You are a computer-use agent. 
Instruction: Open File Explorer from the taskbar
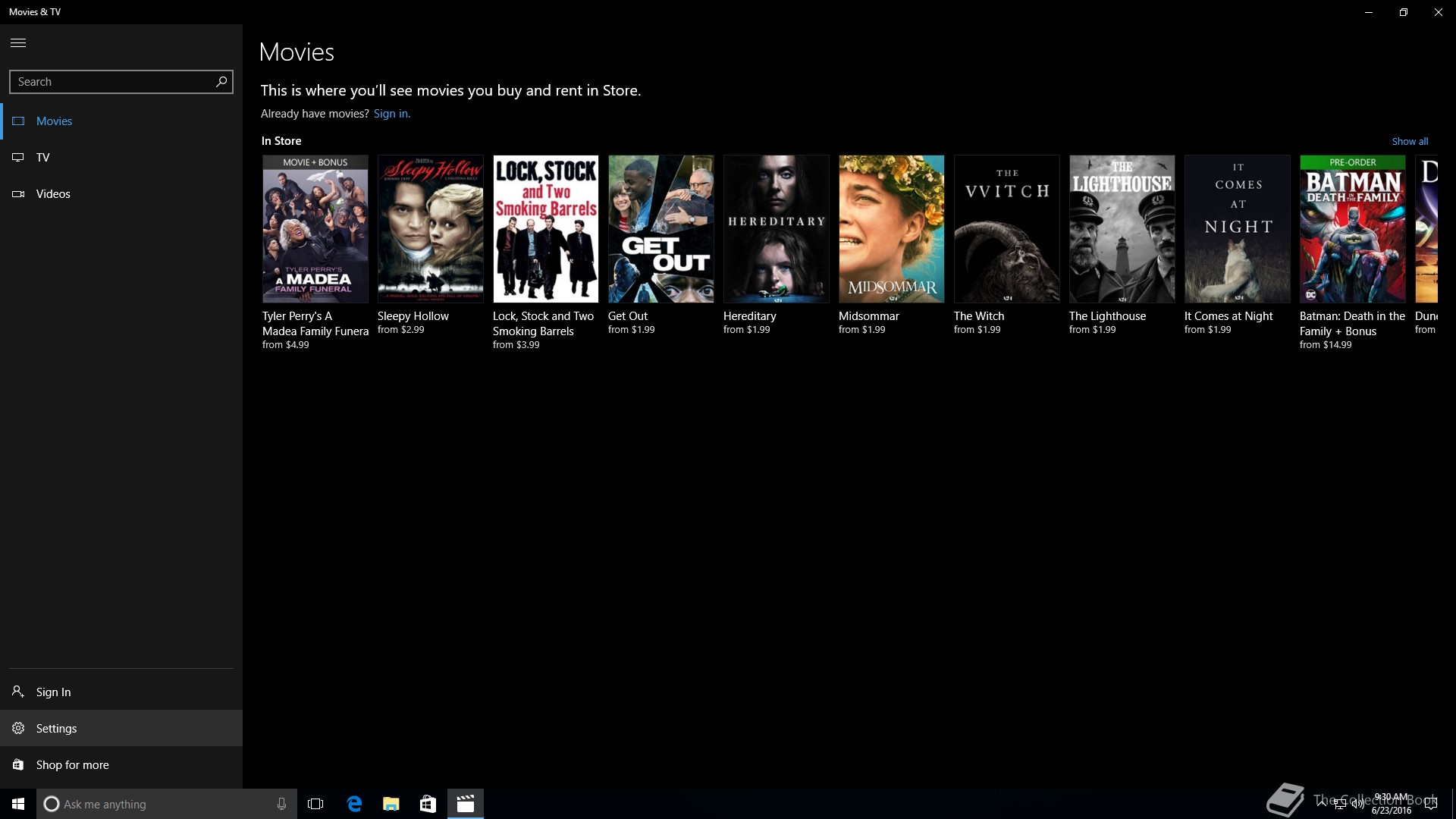(391, 804)
